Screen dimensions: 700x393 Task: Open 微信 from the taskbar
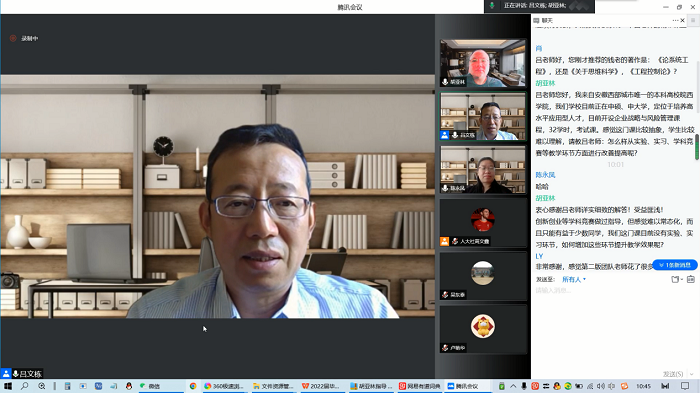(x=150, y=386)
